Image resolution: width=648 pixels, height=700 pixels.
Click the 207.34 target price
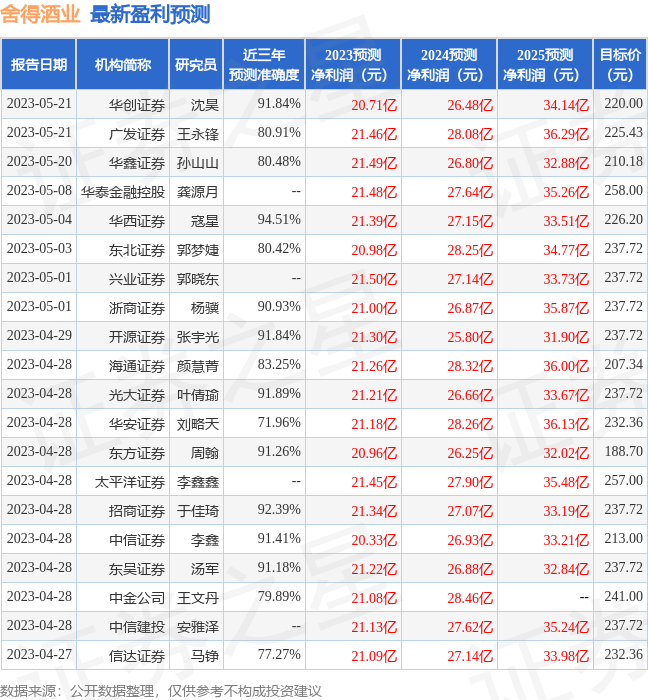(623, 365)
